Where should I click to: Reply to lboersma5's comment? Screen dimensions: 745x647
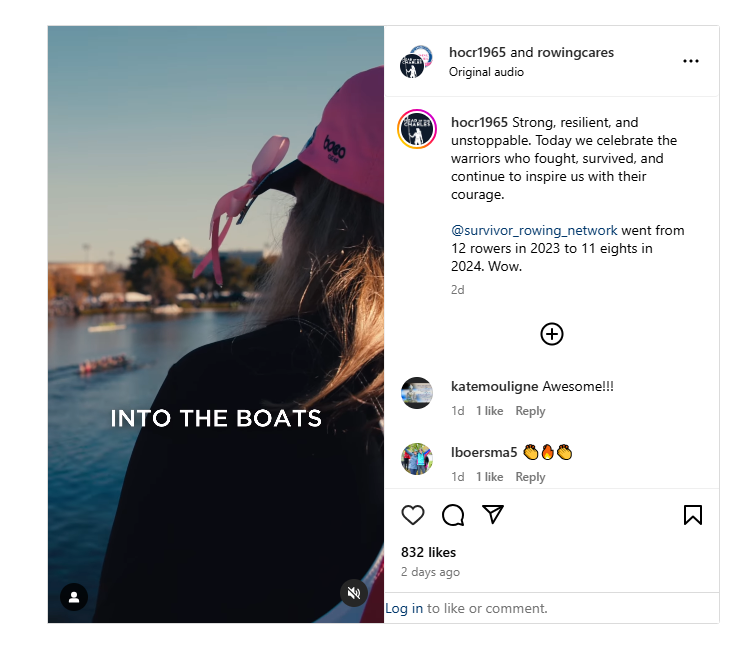[530, 477]
